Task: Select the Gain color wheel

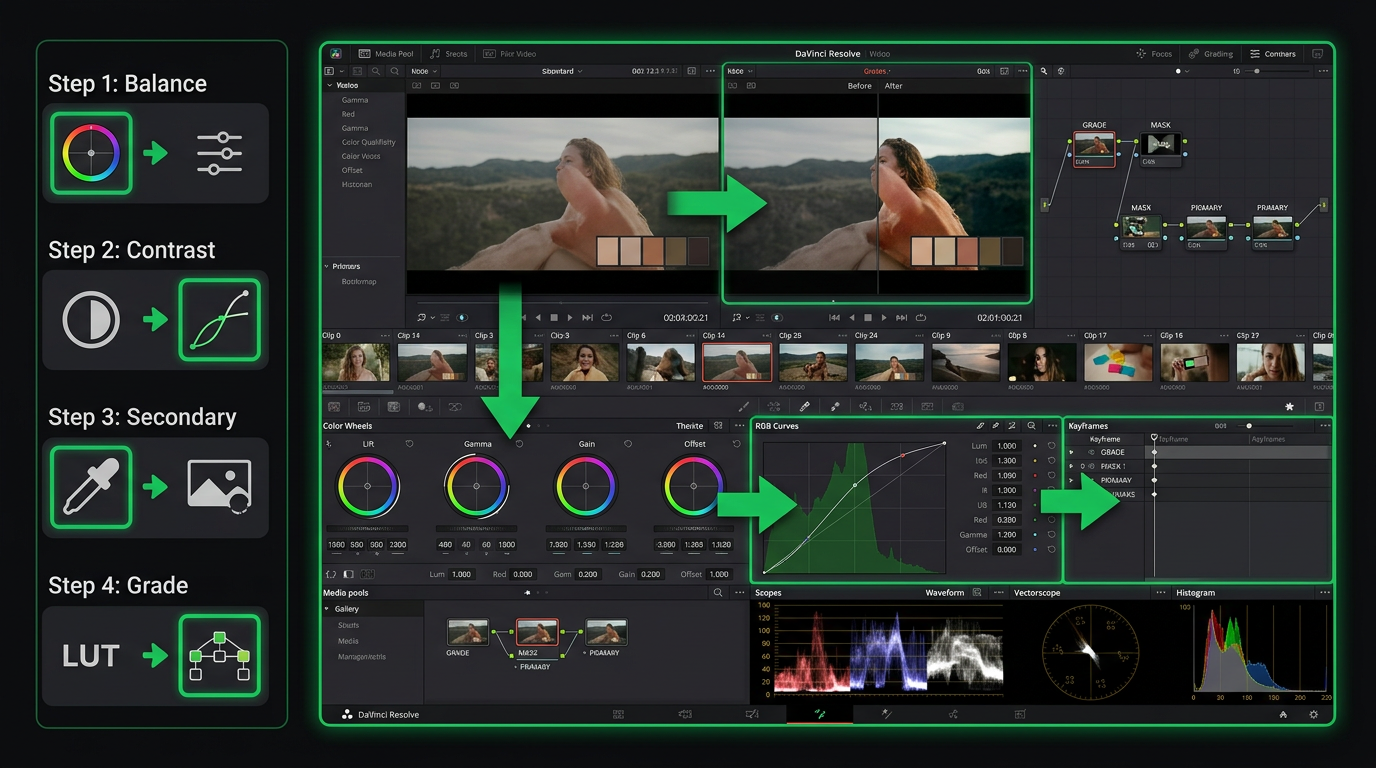Action: (x=585, y=487)
